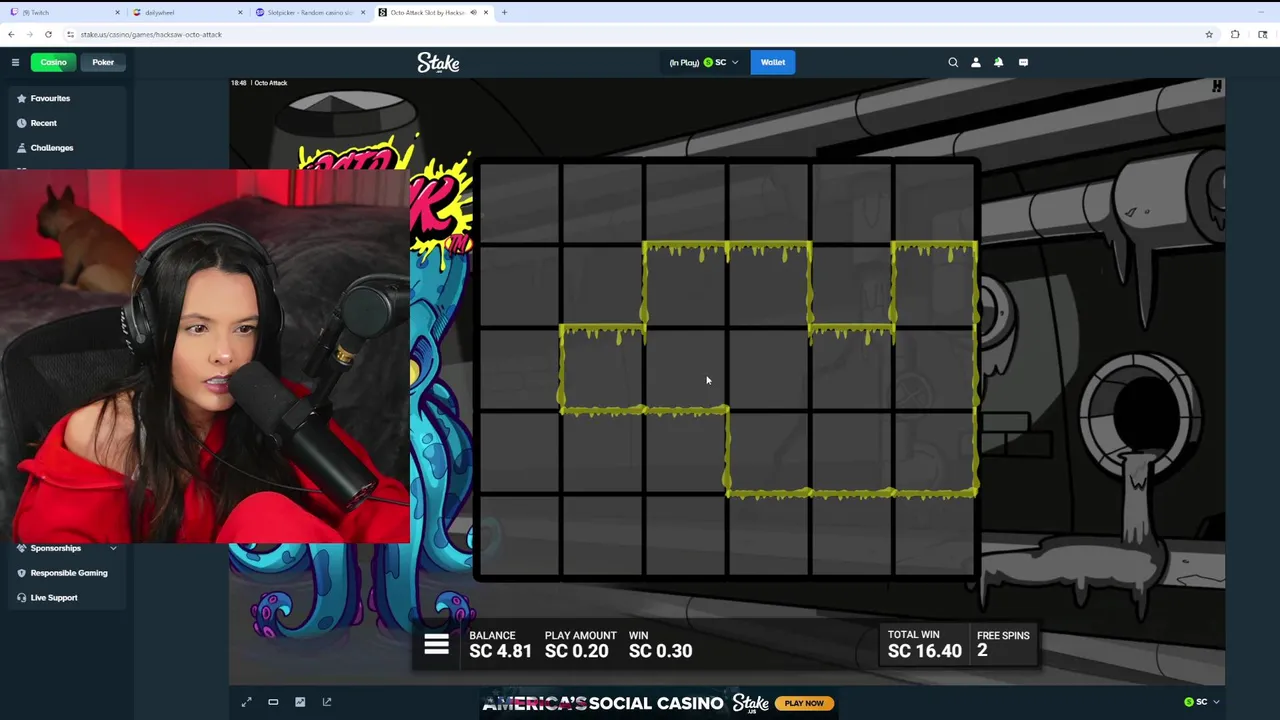The image size is (1280, 720).
Task: Toggle theatre mode icon
Action: coord(273,702)
